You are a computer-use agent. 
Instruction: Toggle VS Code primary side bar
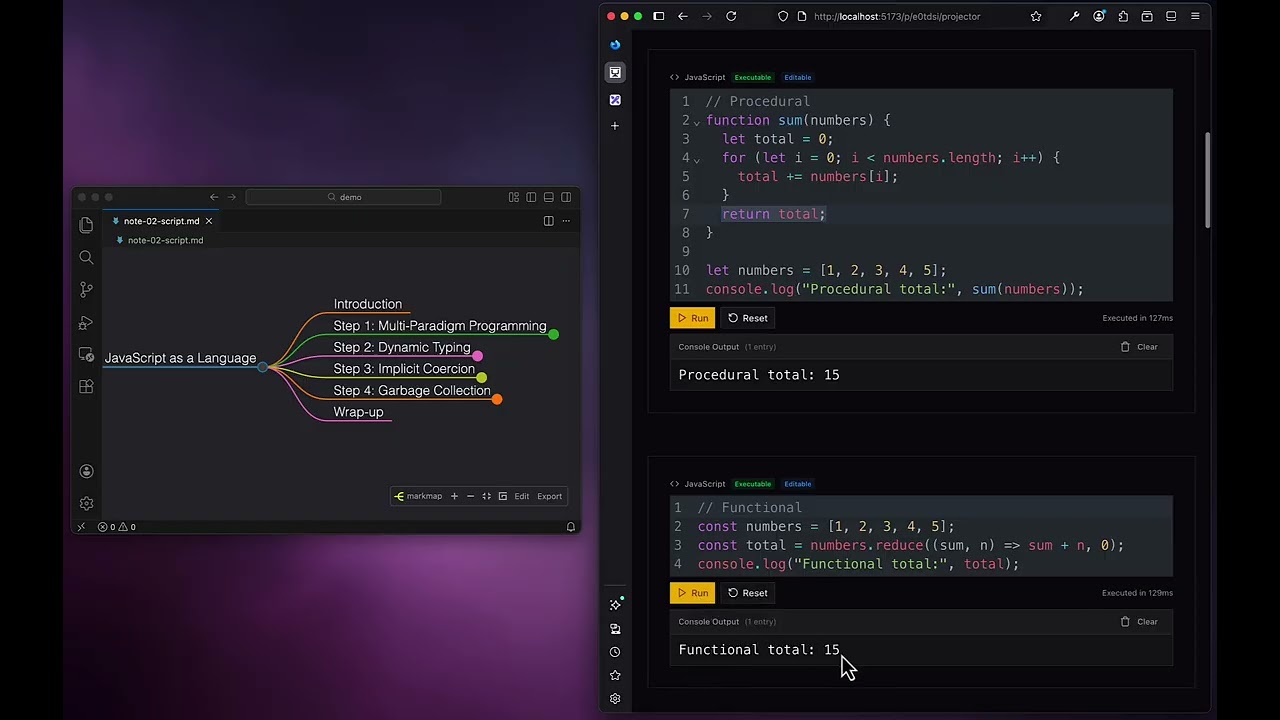(x=531, y=197)
